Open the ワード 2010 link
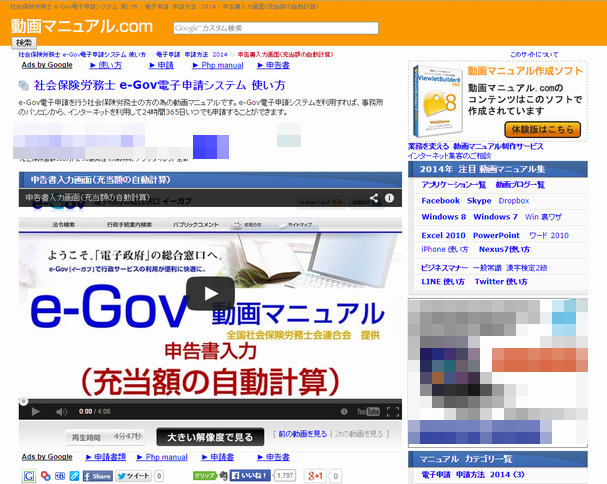 click(549, 235)
